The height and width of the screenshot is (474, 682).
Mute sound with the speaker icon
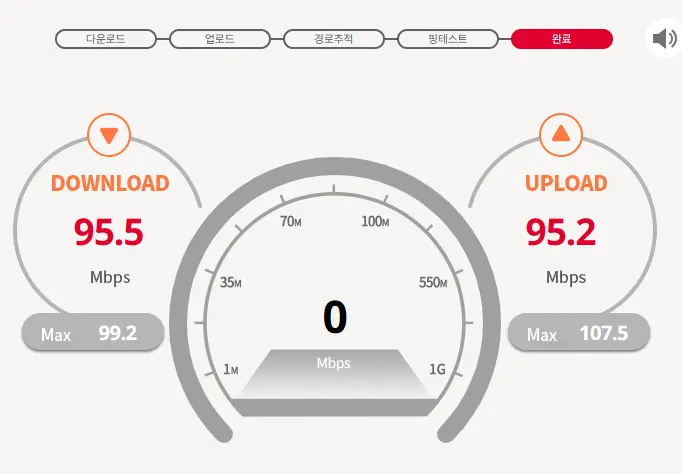[664, 38]
